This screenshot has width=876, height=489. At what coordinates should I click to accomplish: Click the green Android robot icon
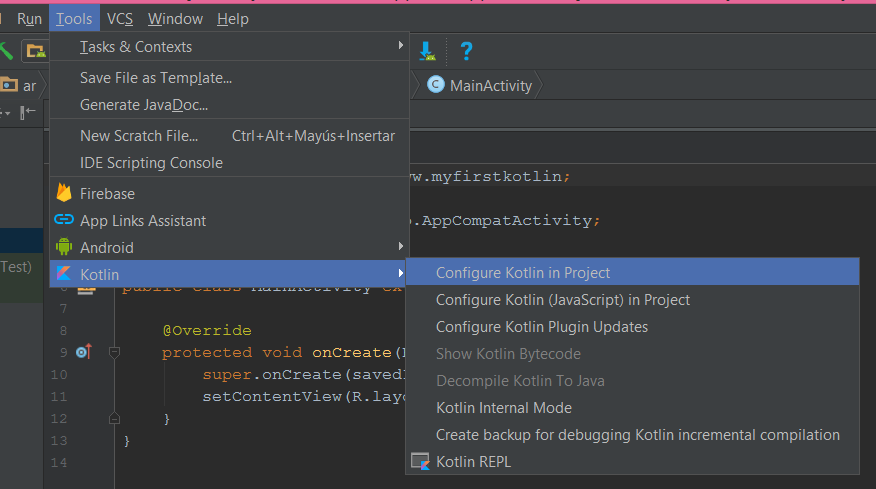(64, 246)
